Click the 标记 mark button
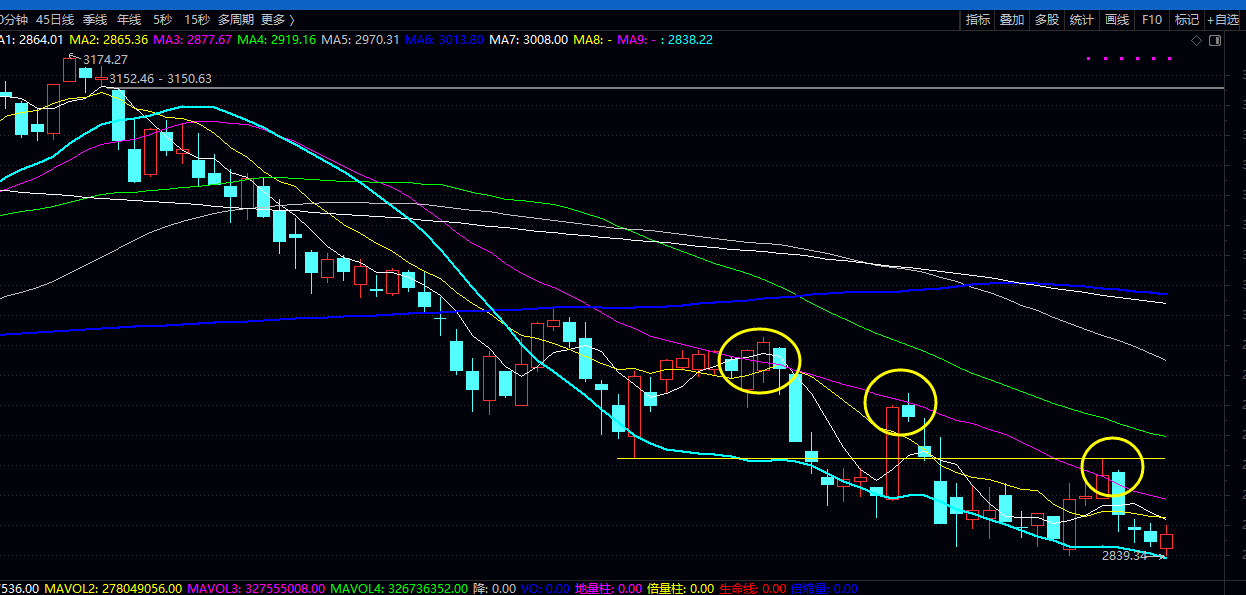Viewport: 1246px width, 595px height. 1186,20
